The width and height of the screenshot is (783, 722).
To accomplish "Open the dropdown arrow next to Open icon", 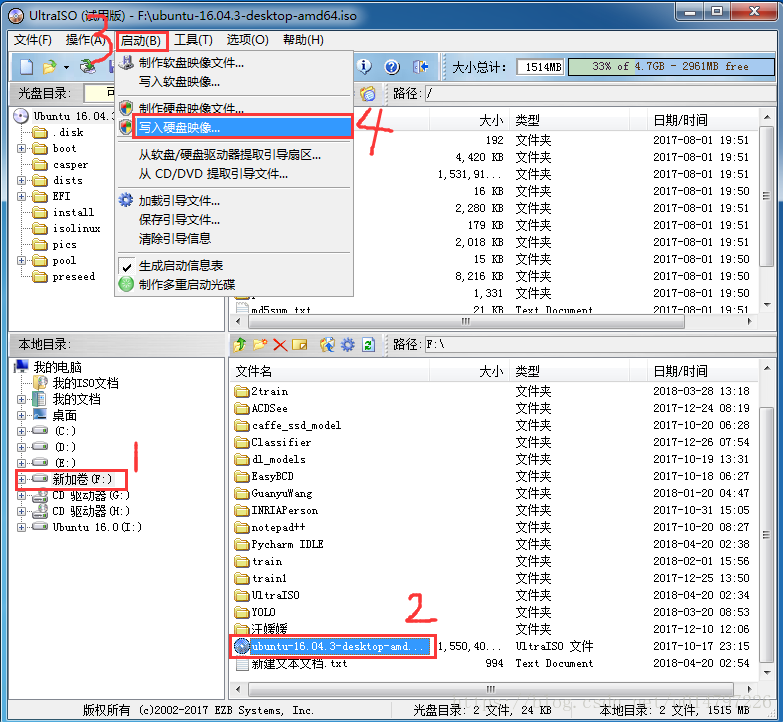I will pyautogui.click(x=66, y=67).
